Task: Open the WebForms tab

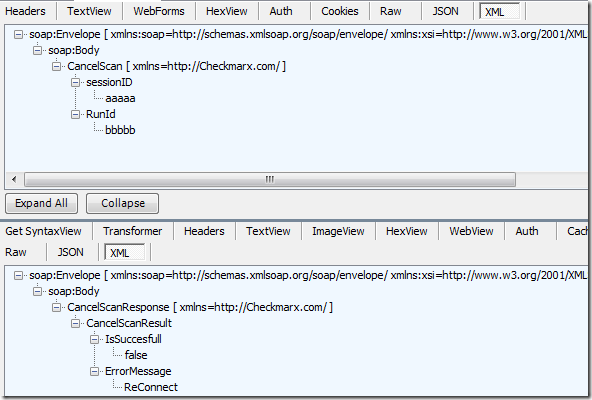Action: 159,11
